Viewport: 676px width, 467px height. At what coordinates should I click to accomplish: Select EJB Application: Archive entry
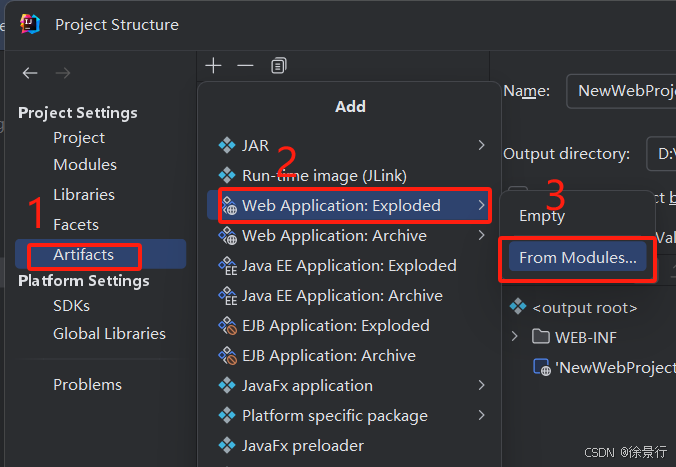(350, 356)
